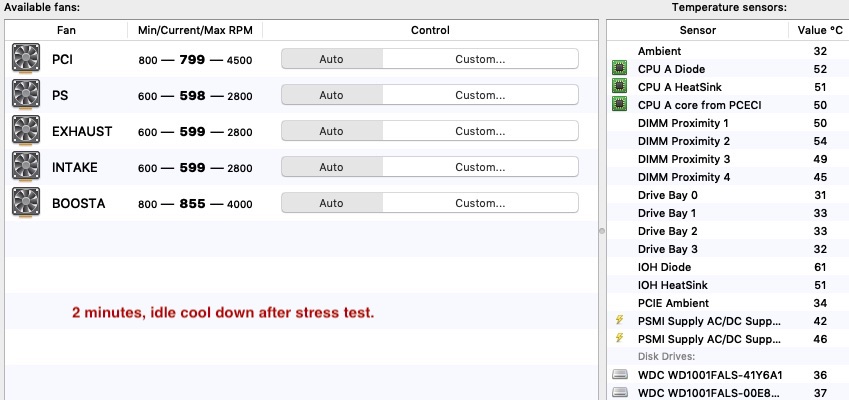Viewport: 849px width, 400px height.
Task: Click the Min/Current/Max RPM column header
Action: coord(195,30)
